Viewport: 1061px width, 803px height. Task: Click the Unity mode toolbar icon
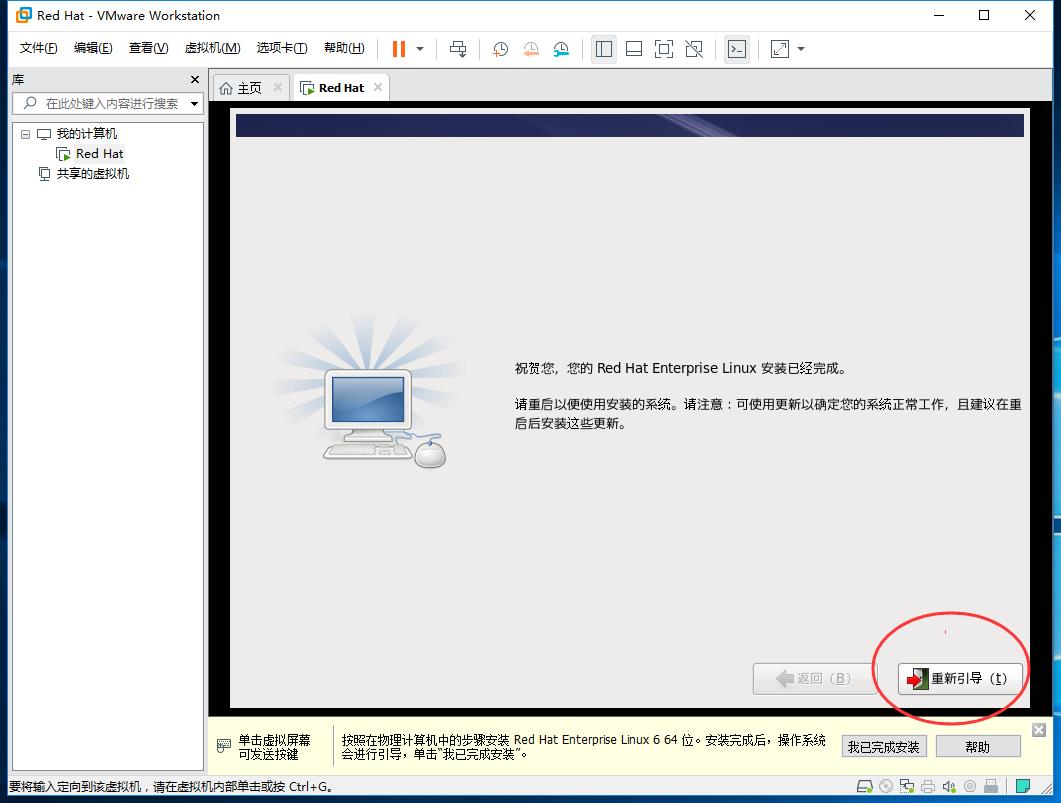point(694,49)
